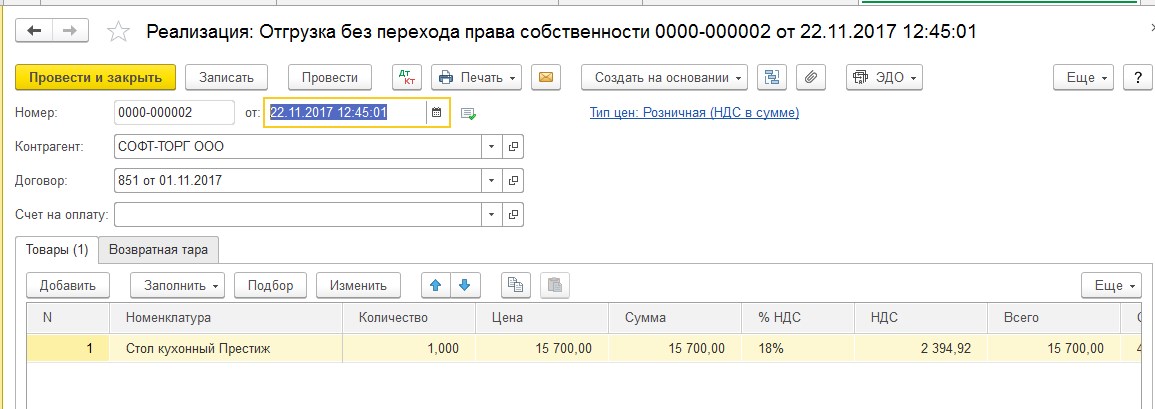The image size is (1155, 409).
Task: Select the Товары (1) tab
Action: (57, 250)
